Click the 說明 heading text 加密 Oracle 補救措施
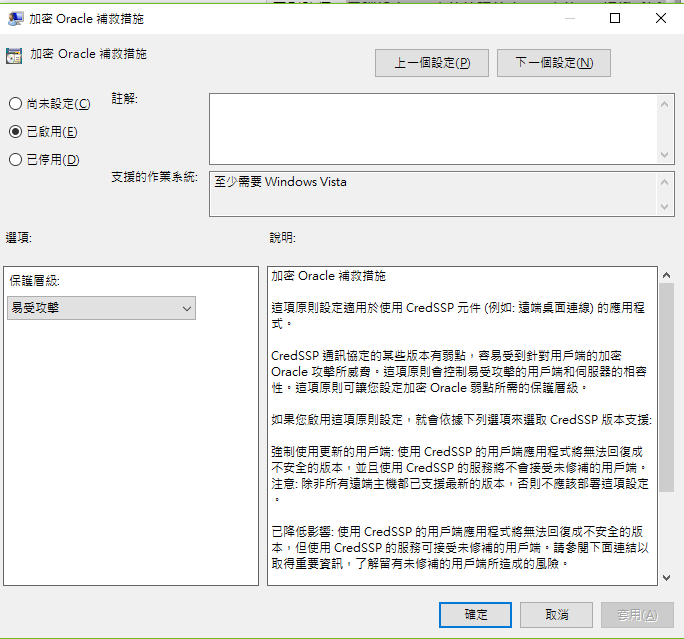The image size is (684, 639). (x=328, y=276)
